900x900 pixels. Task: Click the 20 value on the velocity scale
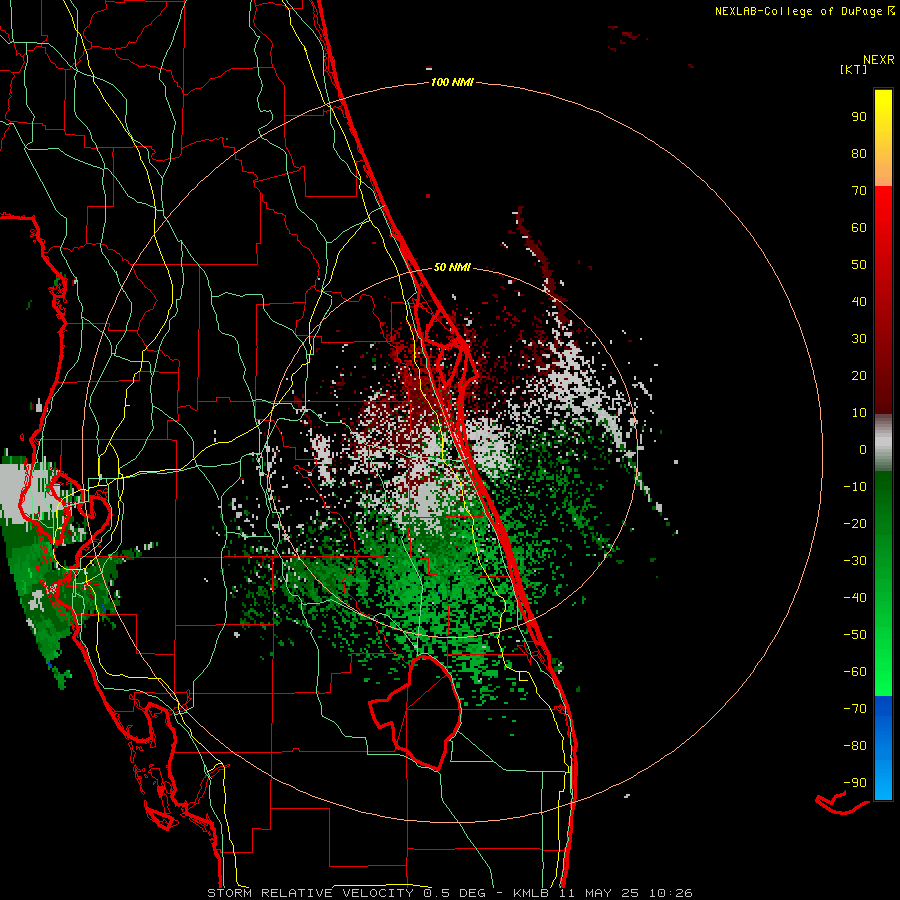(x=859, y=375)
